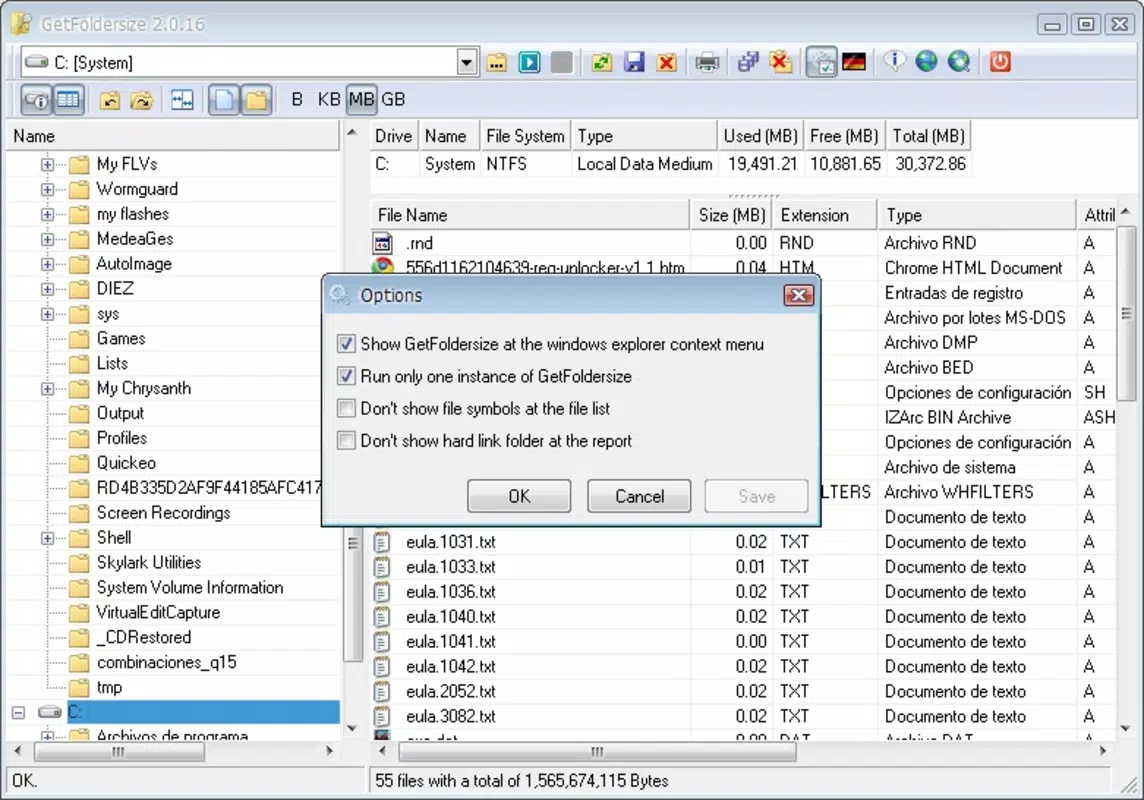The image size is (1144, 800).
Task: Expand the My FLVs folder node
Action: coord(47,164)
